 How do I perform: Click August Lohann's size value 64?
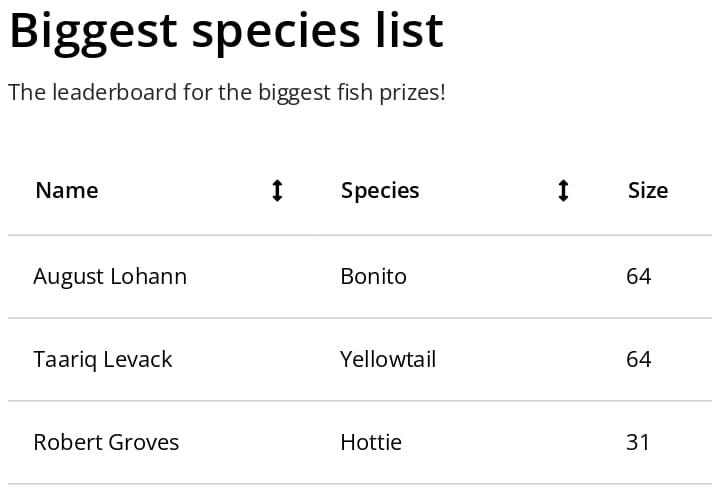point(638,276)
